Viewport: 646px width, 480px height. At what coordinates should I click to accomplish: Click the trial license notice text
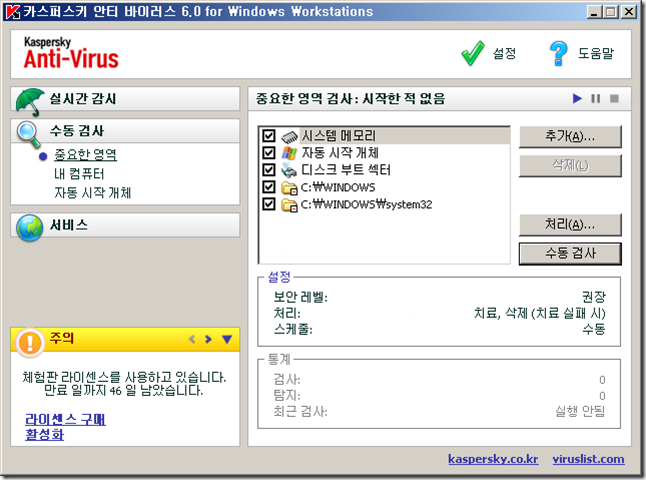[x=124, y=384]
